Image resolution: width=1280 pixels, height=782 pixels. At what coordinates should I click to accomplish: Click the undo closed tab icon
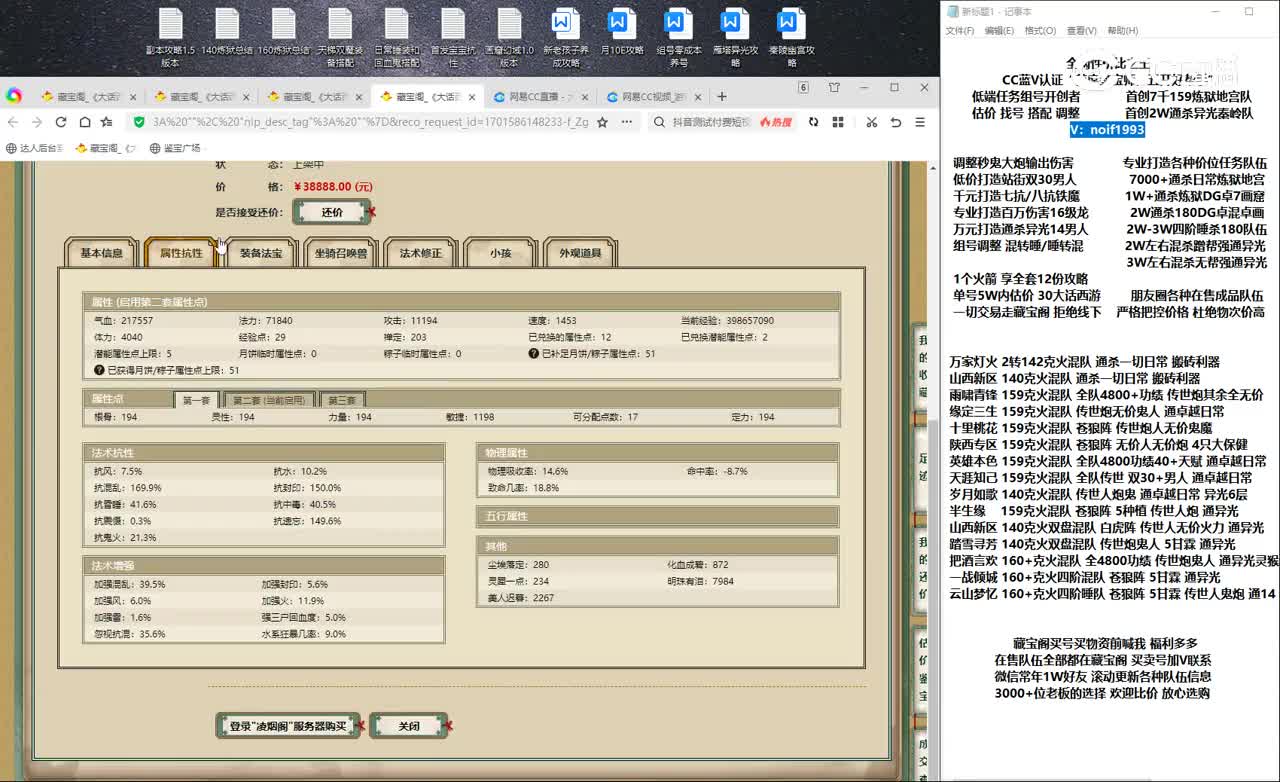(895, 122)
